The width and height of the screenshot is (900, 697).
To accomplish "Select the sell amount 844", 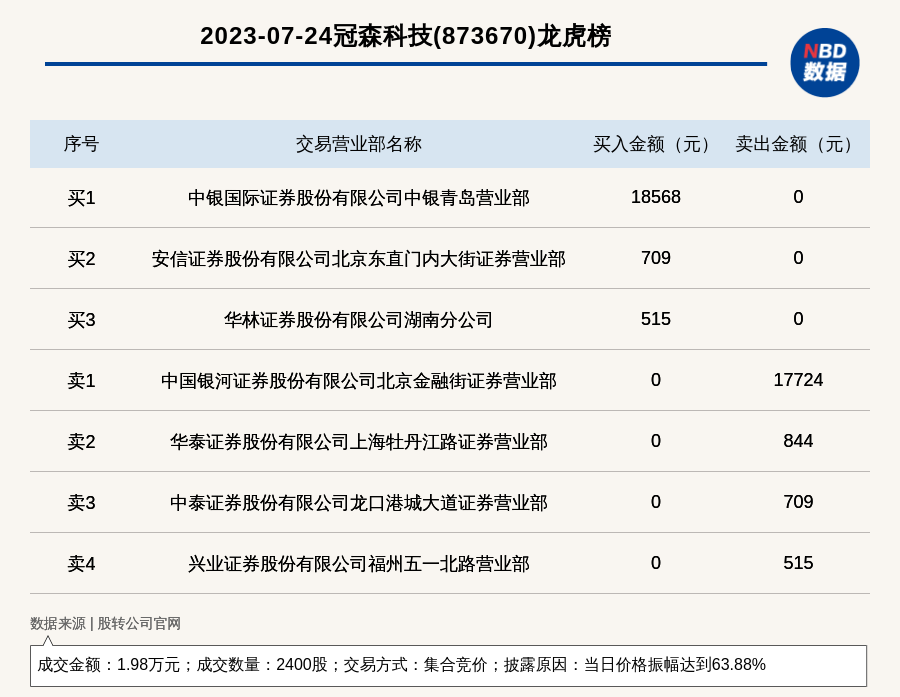I will pyautogui.click(x=798, y=441).
